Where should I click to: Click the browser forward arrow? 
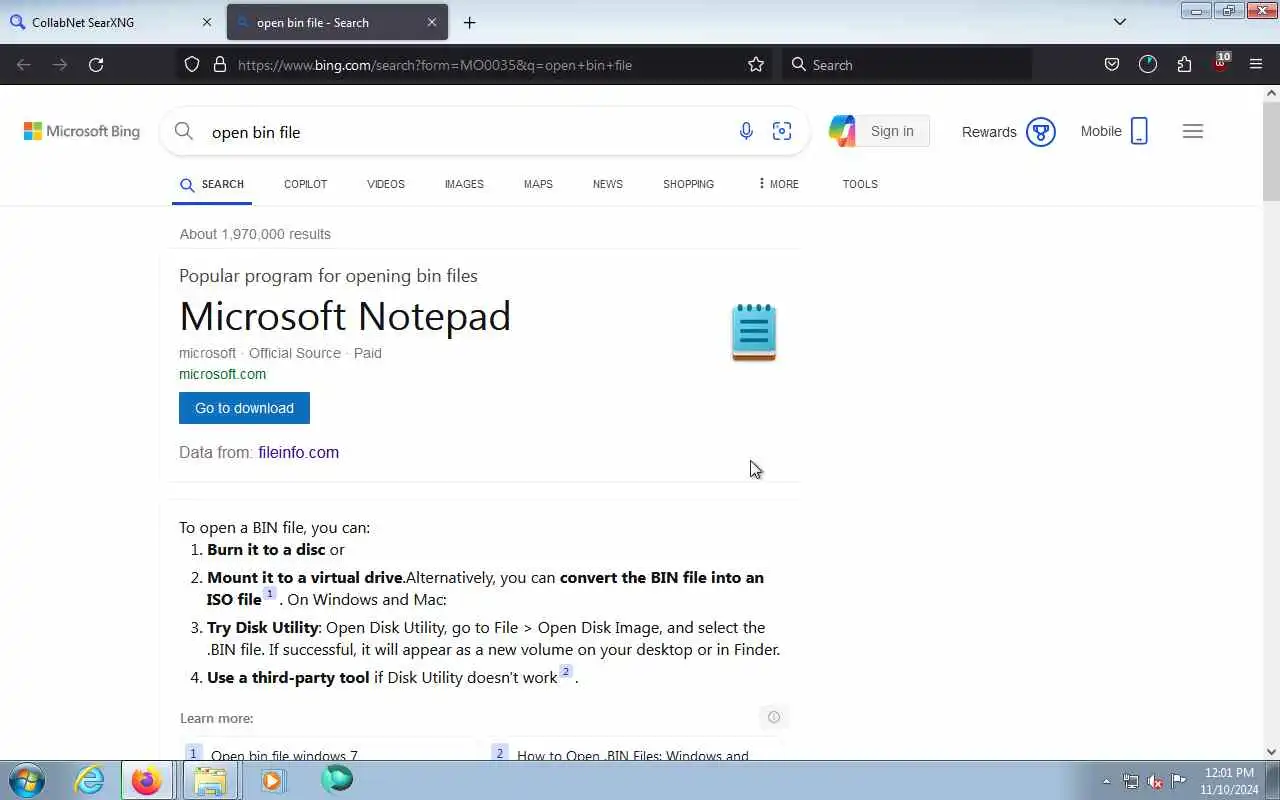pyautogui.click(x=60, y=65)
